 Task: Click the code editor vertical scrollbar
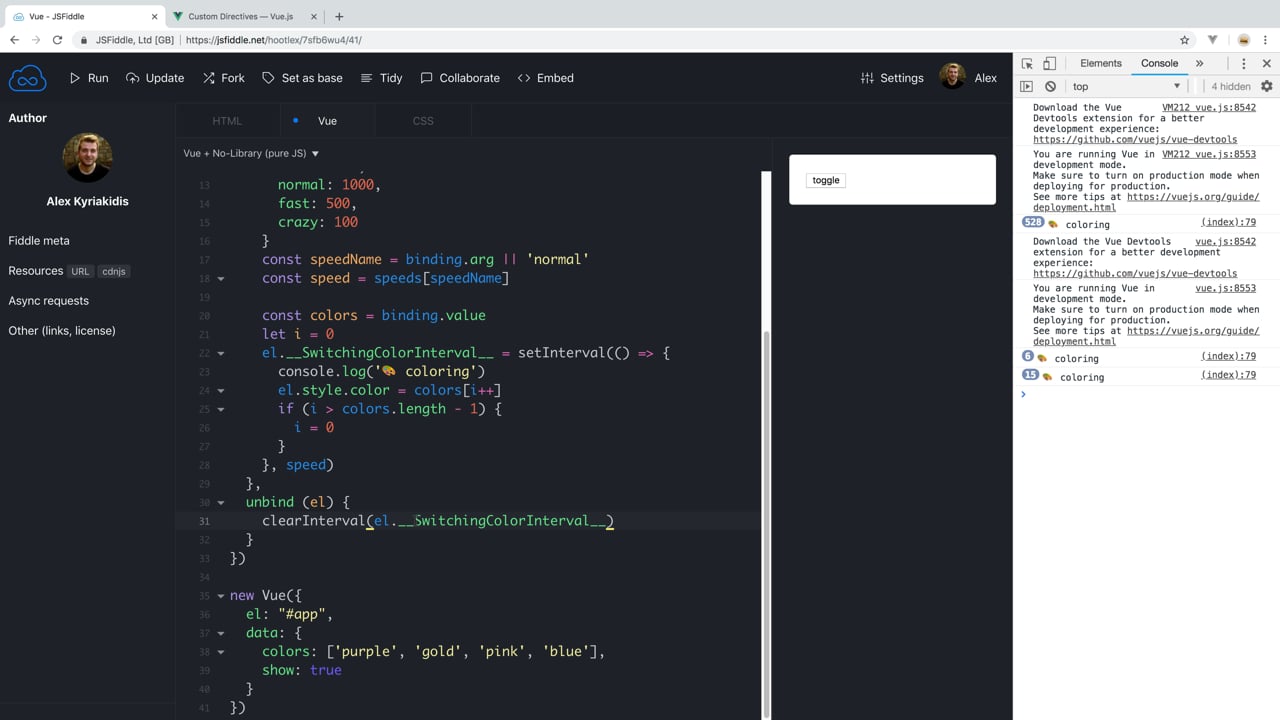766,525
